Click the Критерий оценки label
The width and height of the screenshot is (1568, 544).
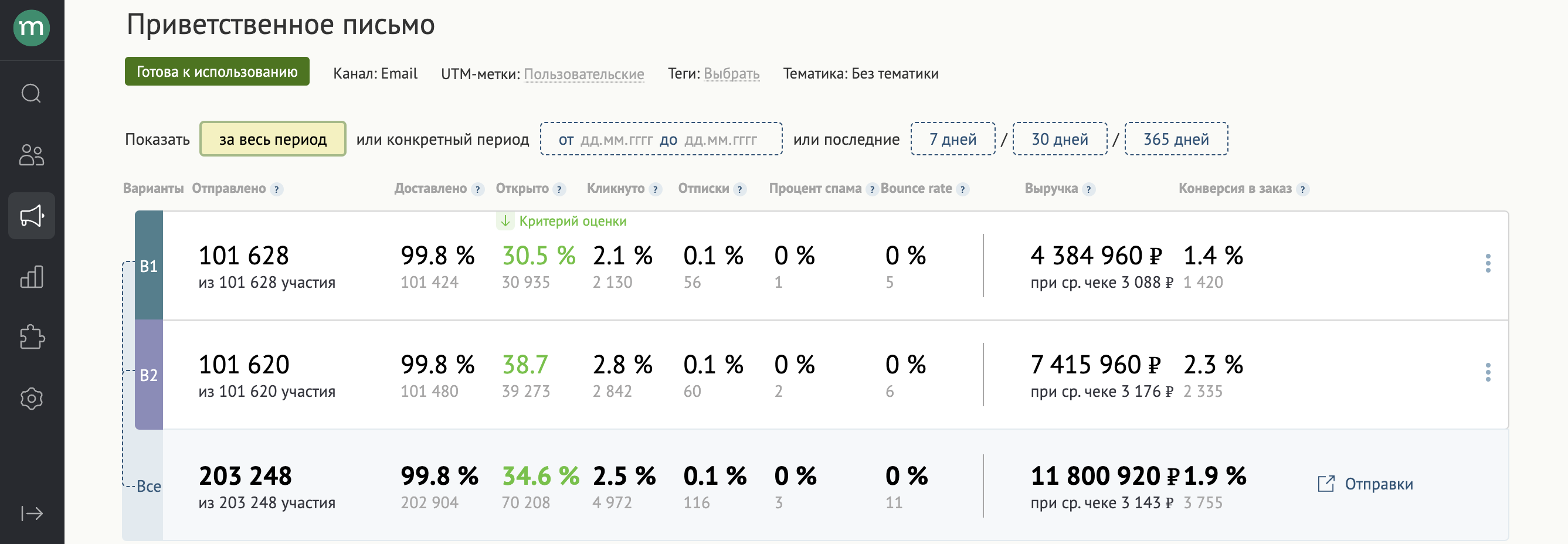pyautogui.click(x=573, y=221)
